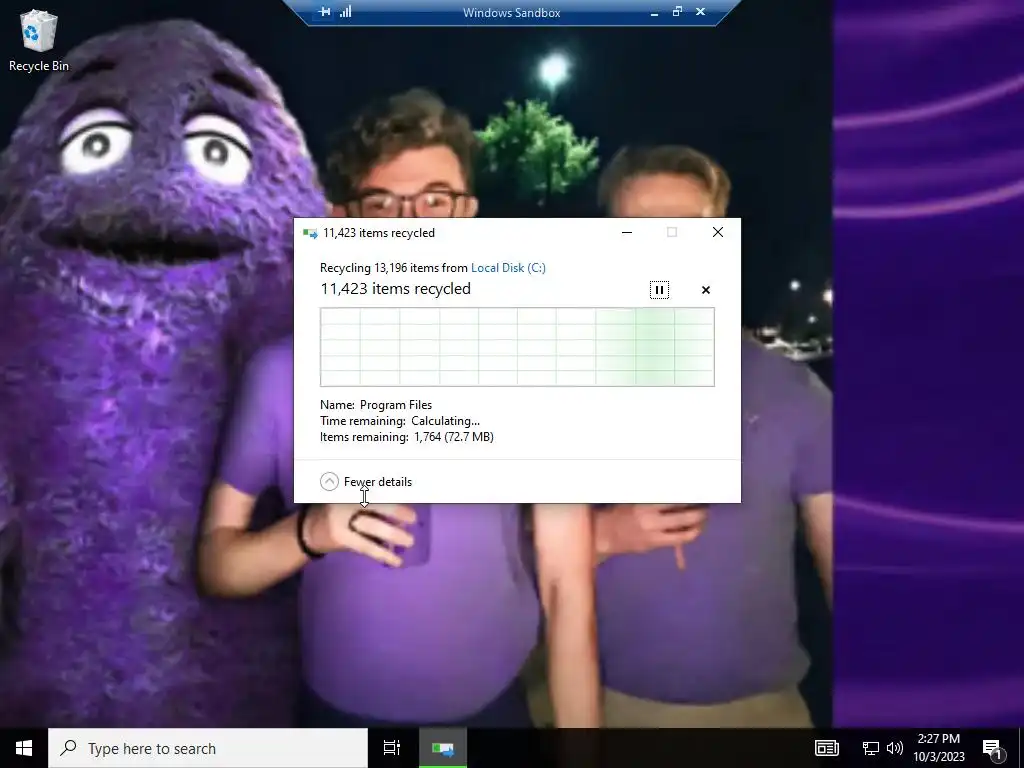Collapse the dialog using Fewer details chevron
This screenshot has width=1024, height=768.
pyautogui.click(x=329, y=482)
